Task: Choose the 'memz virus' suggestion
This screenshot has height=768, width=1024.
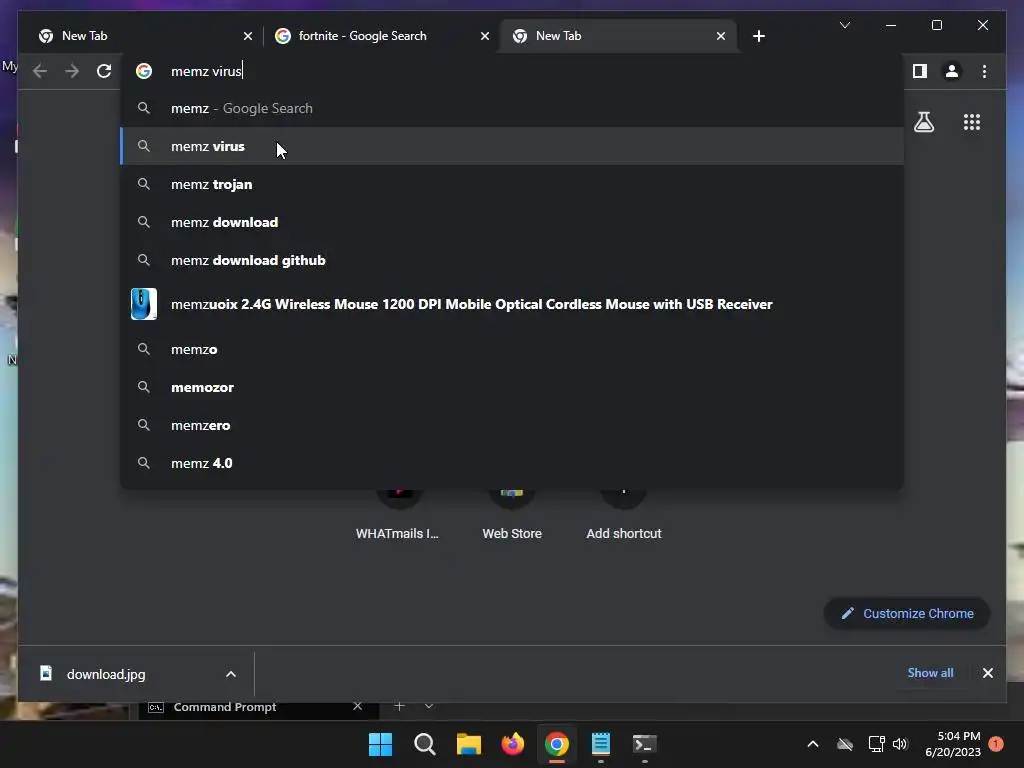Action: pyautogui.click(x=512, y=146)
